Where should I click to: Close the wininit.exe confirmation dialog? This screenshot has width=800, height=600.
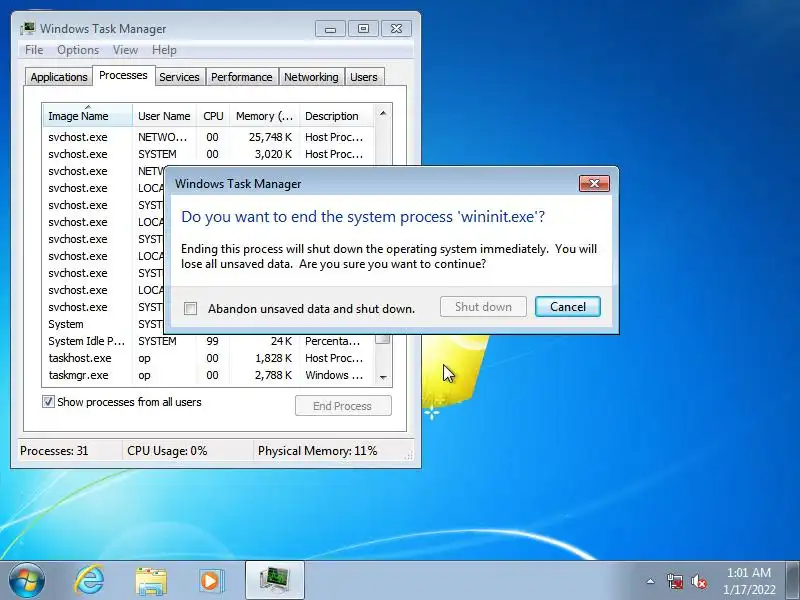[594, 184]
